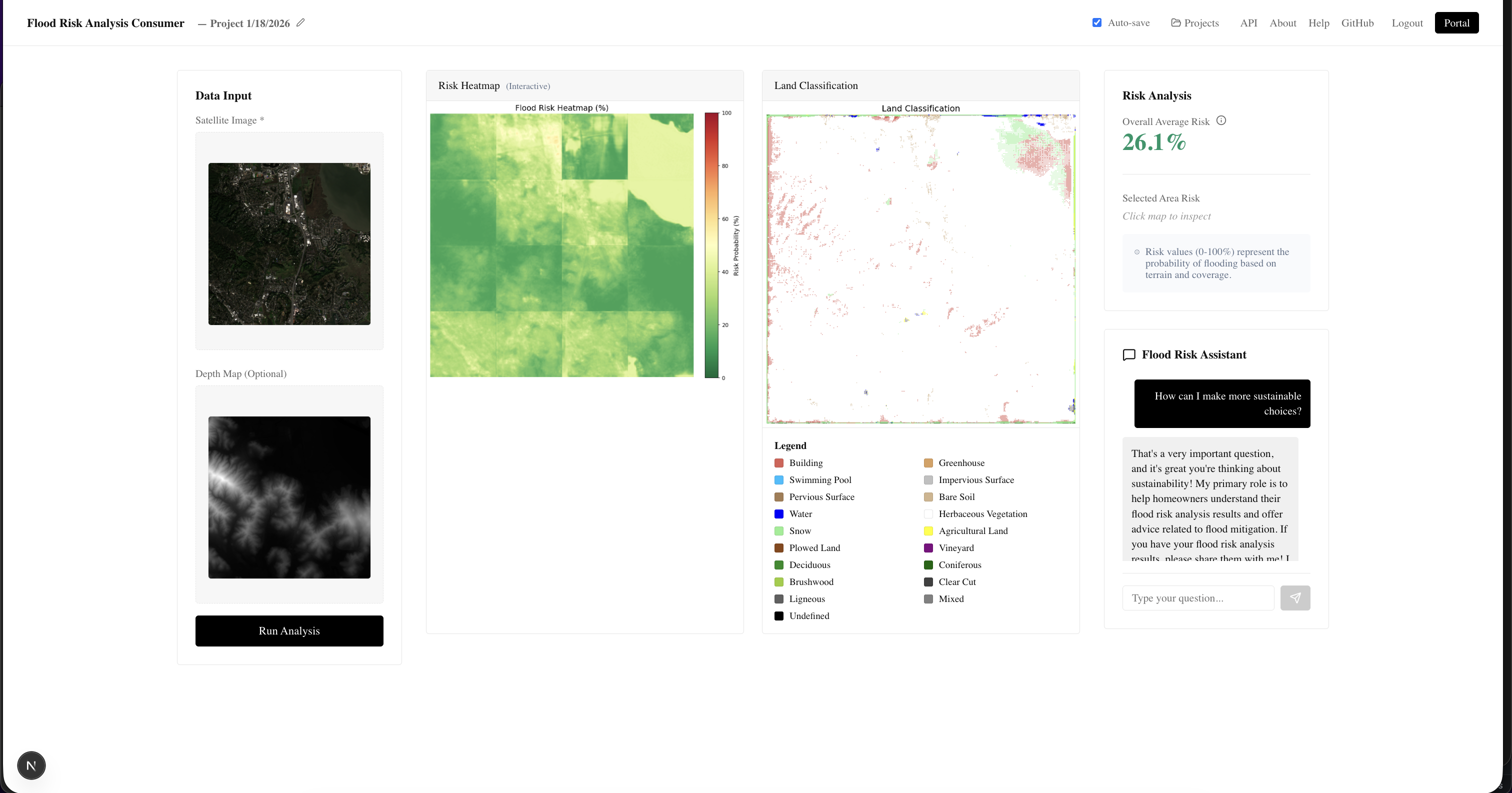The width and height of the screenshot is (1512, 793).
Task: Click the small info bullet in risk values note
Action: (1137, 252)
